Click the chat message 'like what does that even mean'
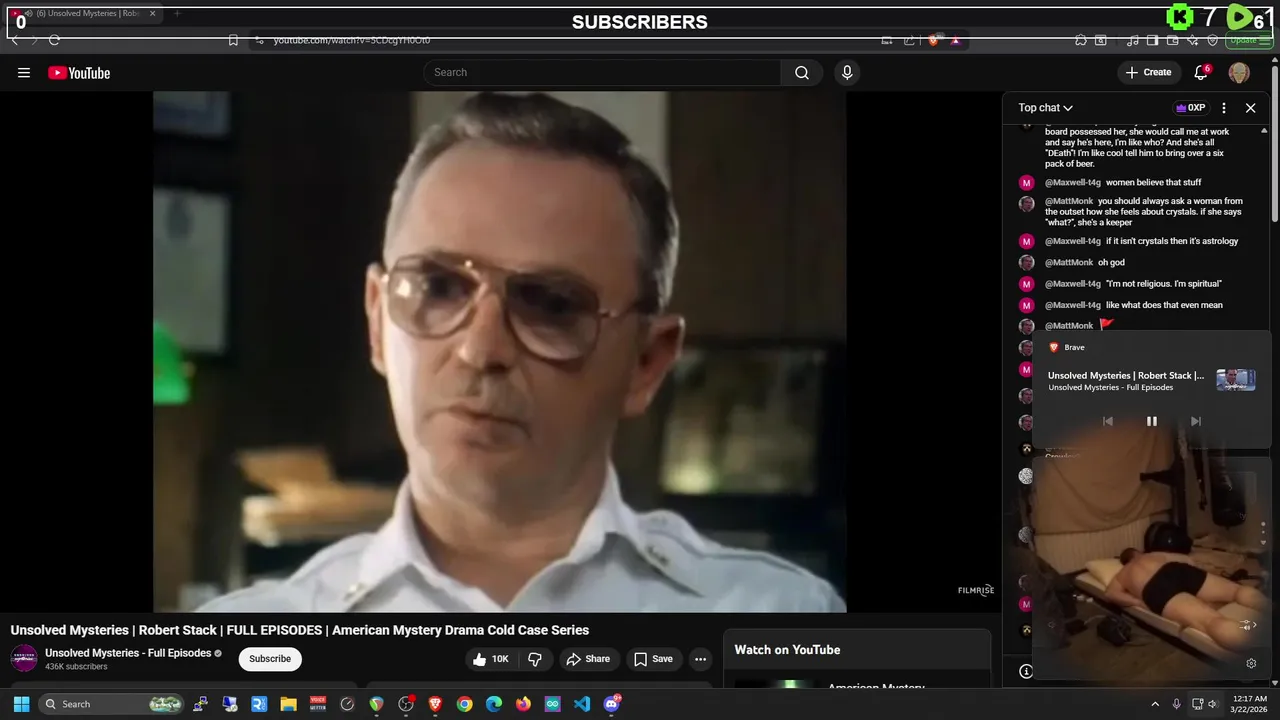The image size is (1280, 720). tap(1164, 305)
